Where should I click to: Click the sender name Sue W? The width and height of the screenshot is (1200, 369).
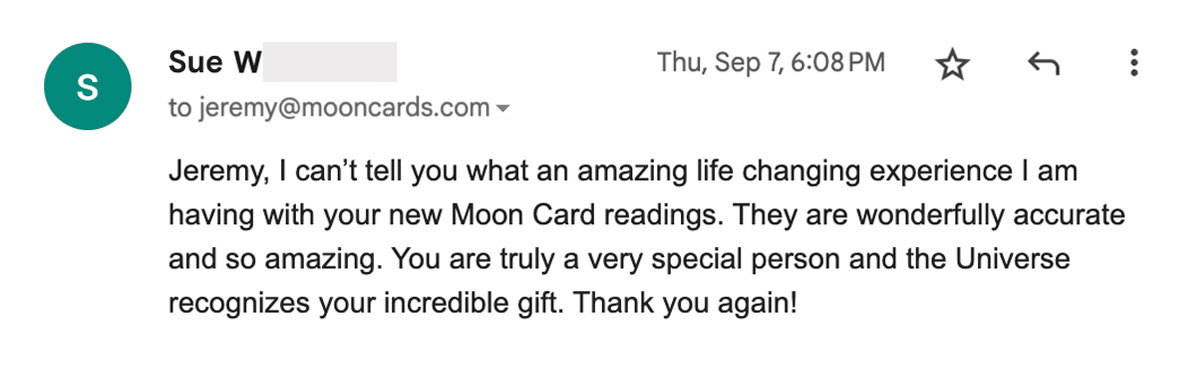[x=215, y=62]
